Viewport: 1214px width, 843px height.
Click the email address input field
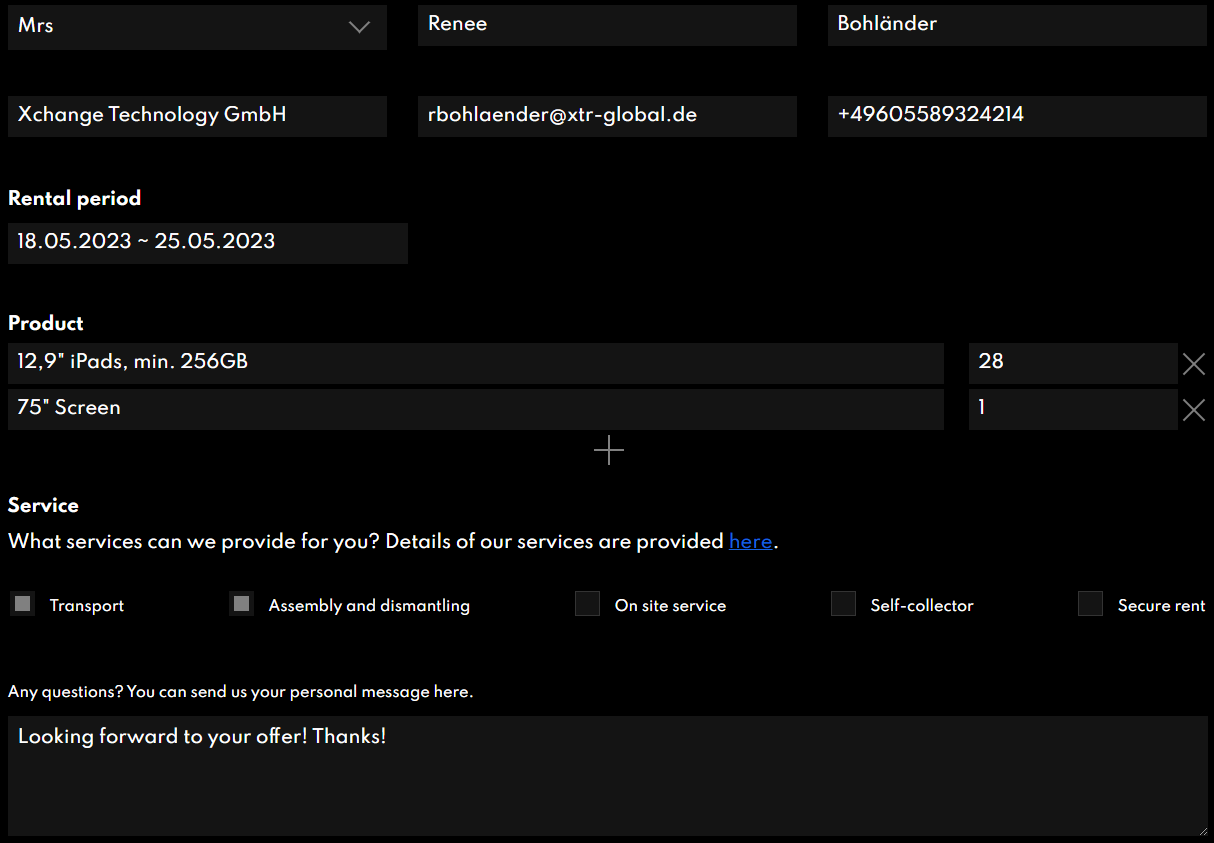607,116
